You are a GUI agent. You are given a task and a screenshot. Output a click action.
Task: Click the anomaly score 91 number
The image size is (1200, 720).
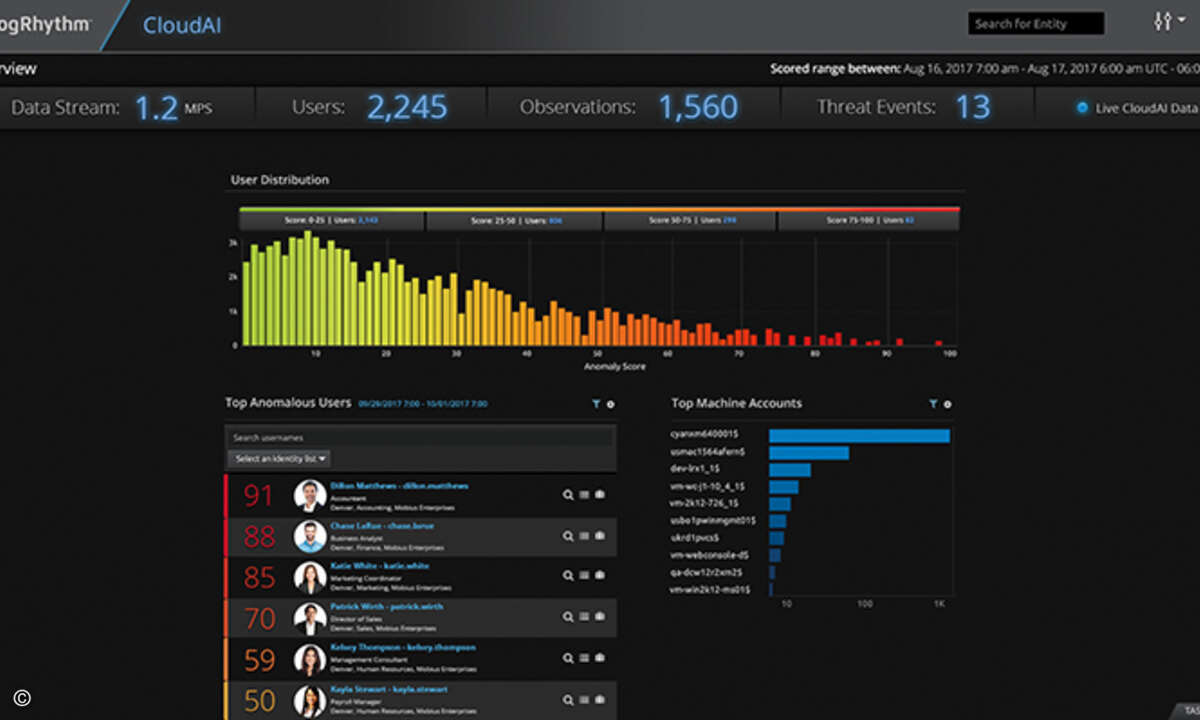259,495
